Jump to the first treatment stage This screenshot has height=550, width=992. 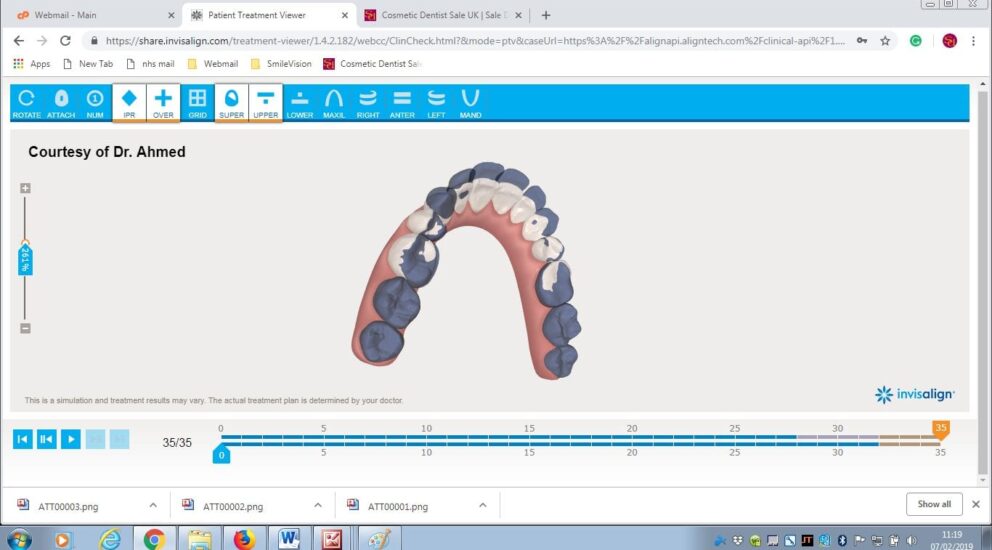(23, 439)
